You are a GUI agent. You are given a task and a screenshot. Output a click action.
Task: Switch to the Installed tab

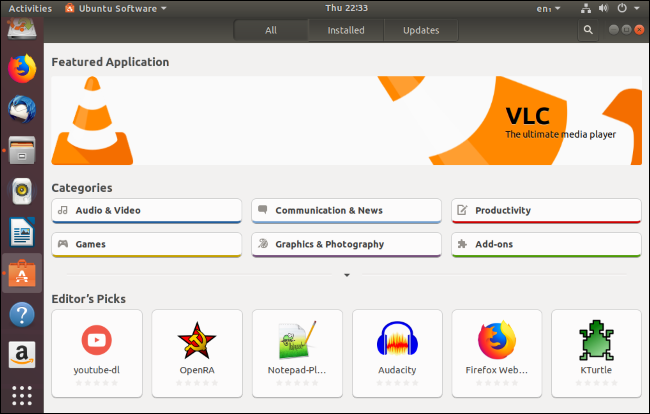346,30
